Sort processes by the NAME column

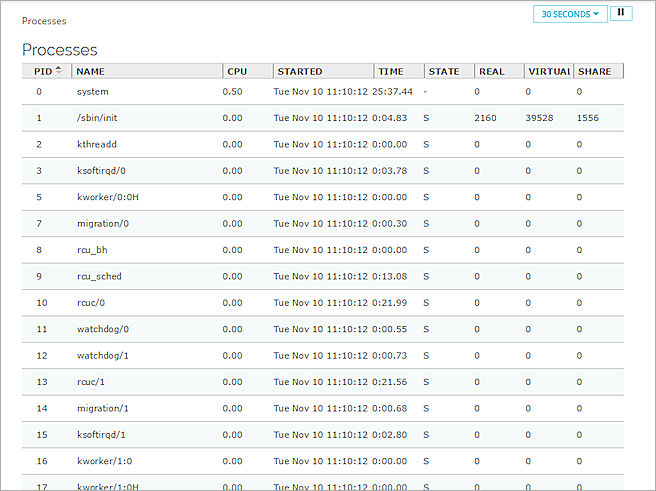point(90,72)
